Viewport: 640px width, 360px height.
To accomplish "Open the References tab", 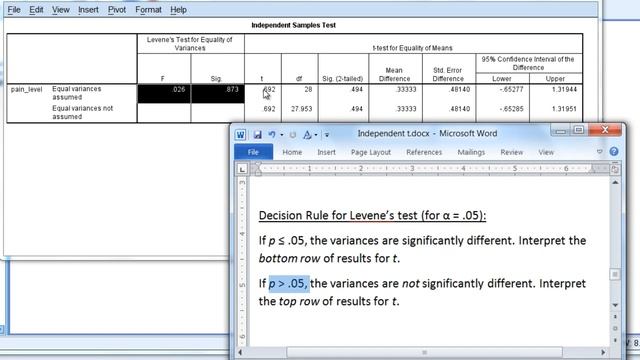I will [x=424, y=152].
